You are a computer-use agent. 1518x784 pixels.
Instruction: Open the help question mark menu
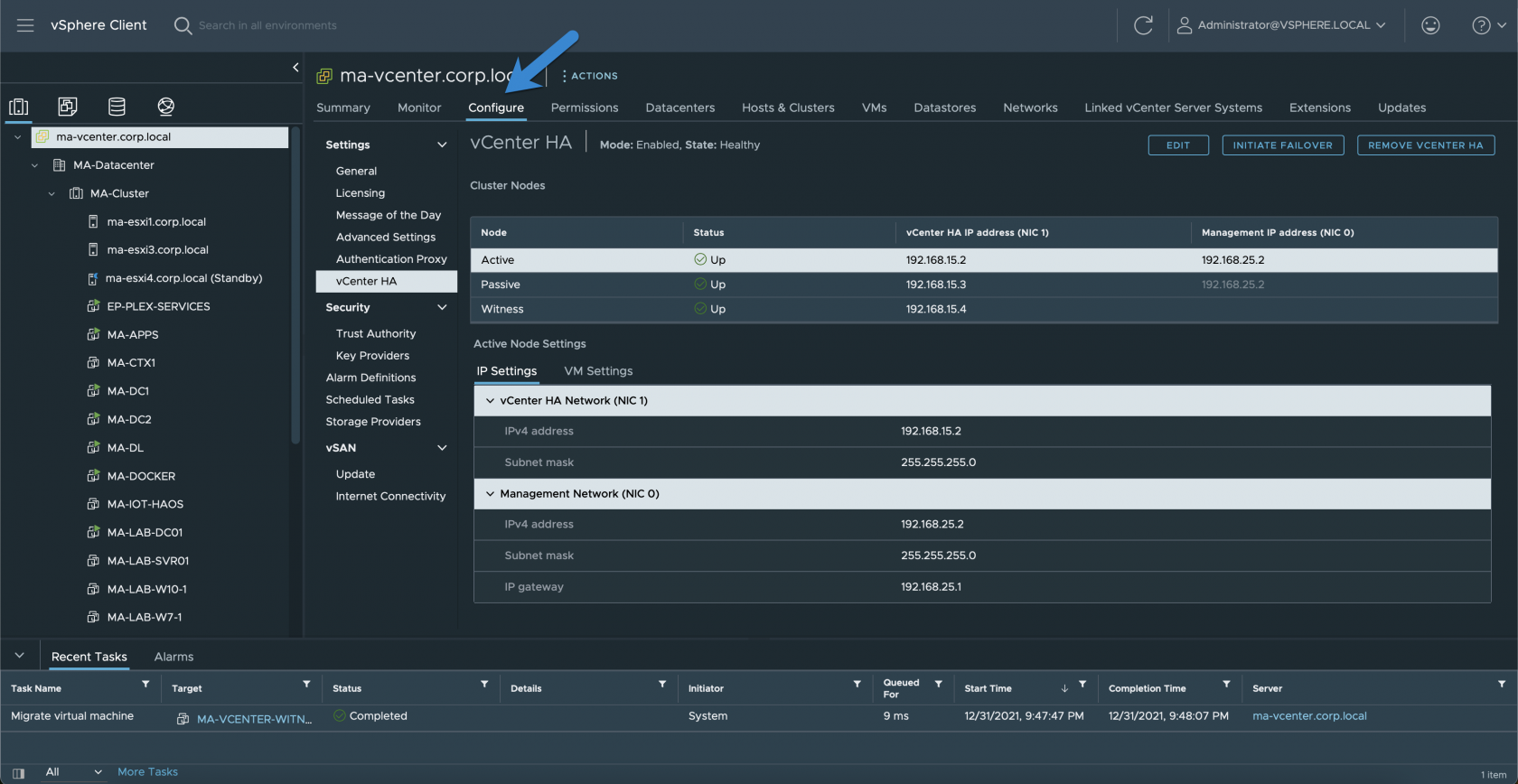coord(1488,25)
